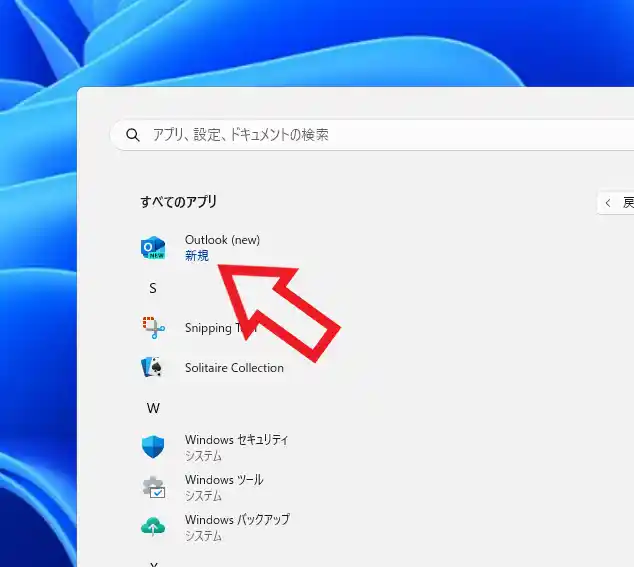The height and width of the screenshot is (567, 634).
Task: Click the Solitaire Collection label
Action: [x=234, y=368]
